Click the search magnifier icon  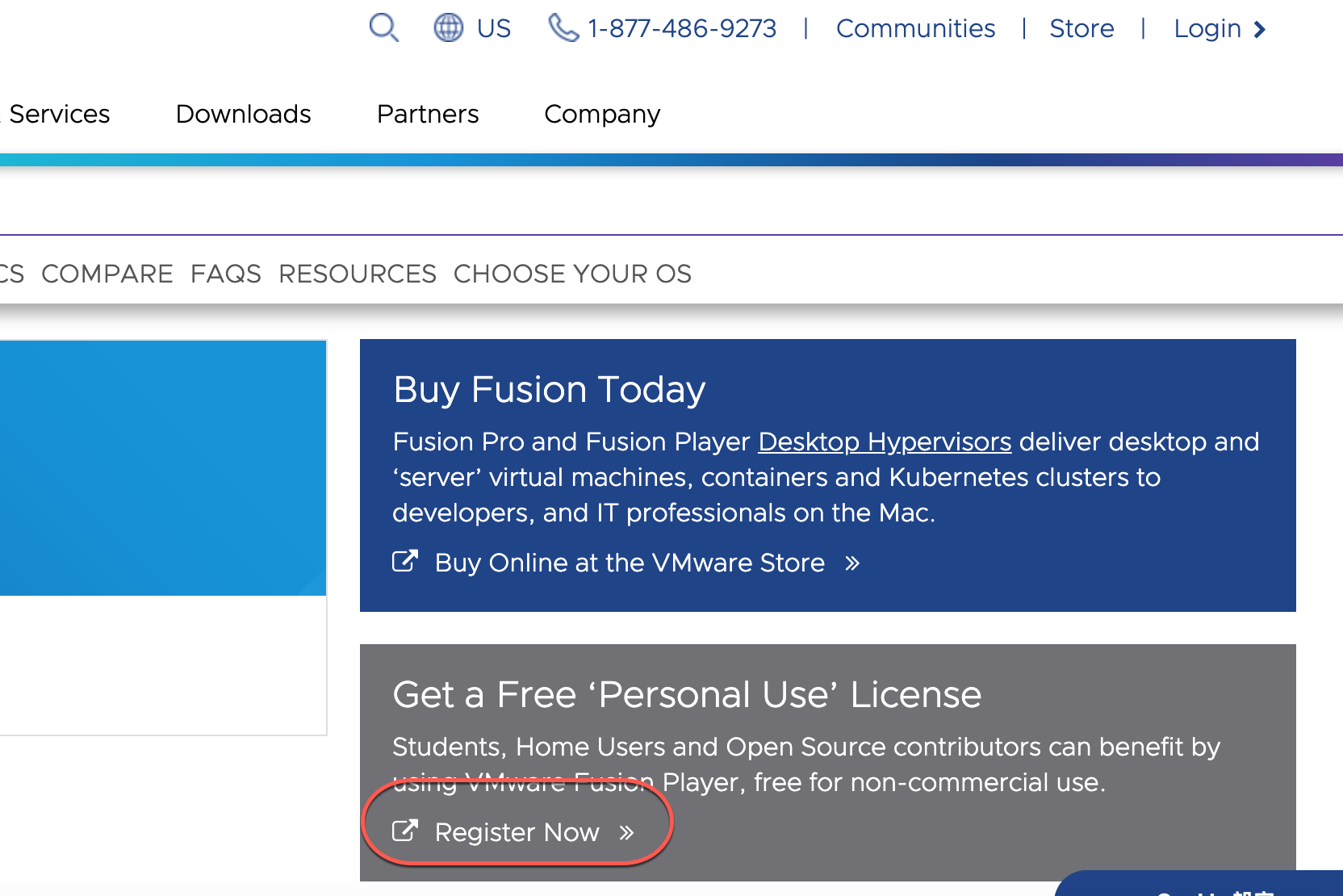383,27
